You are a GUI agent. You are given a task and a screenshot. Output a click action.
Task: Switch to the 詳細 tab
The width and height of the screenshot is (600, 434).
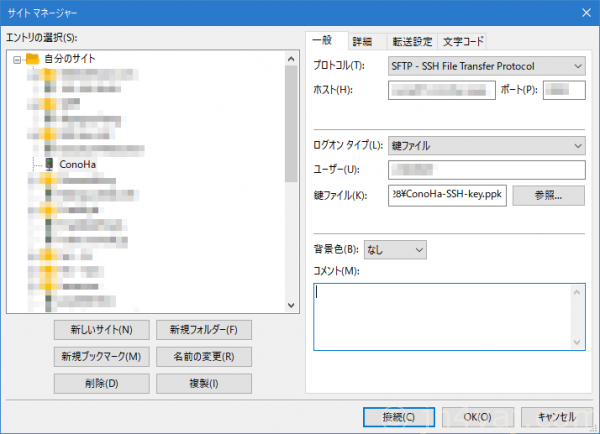(x=362, y=41)
